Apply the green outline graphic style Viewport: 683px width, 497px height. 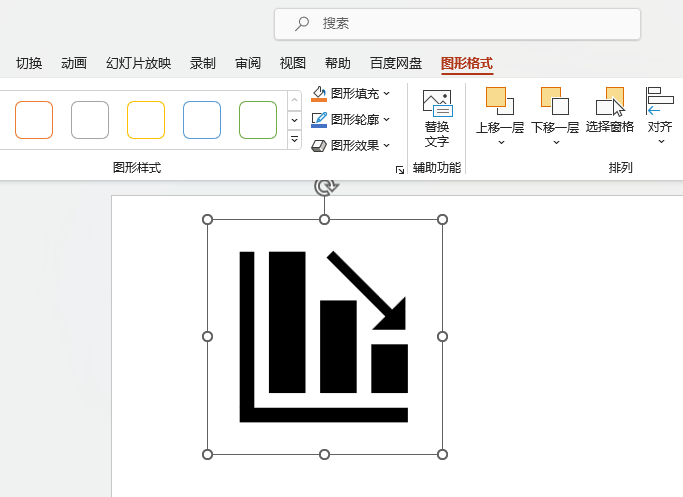coord(258,120)
